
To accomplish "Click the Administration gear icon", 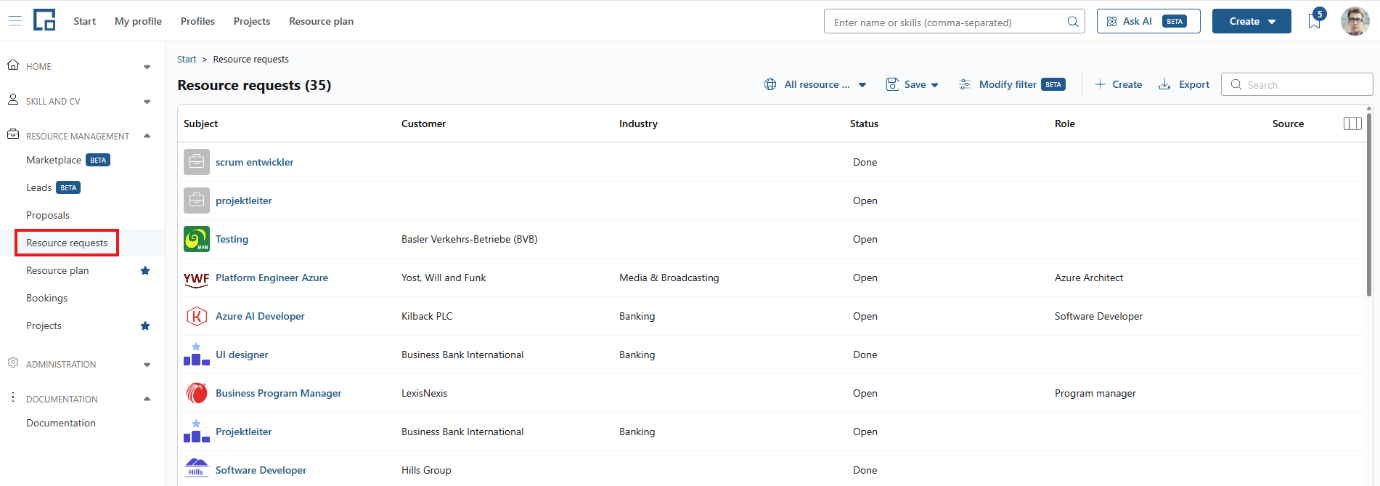I will [13, 364].
